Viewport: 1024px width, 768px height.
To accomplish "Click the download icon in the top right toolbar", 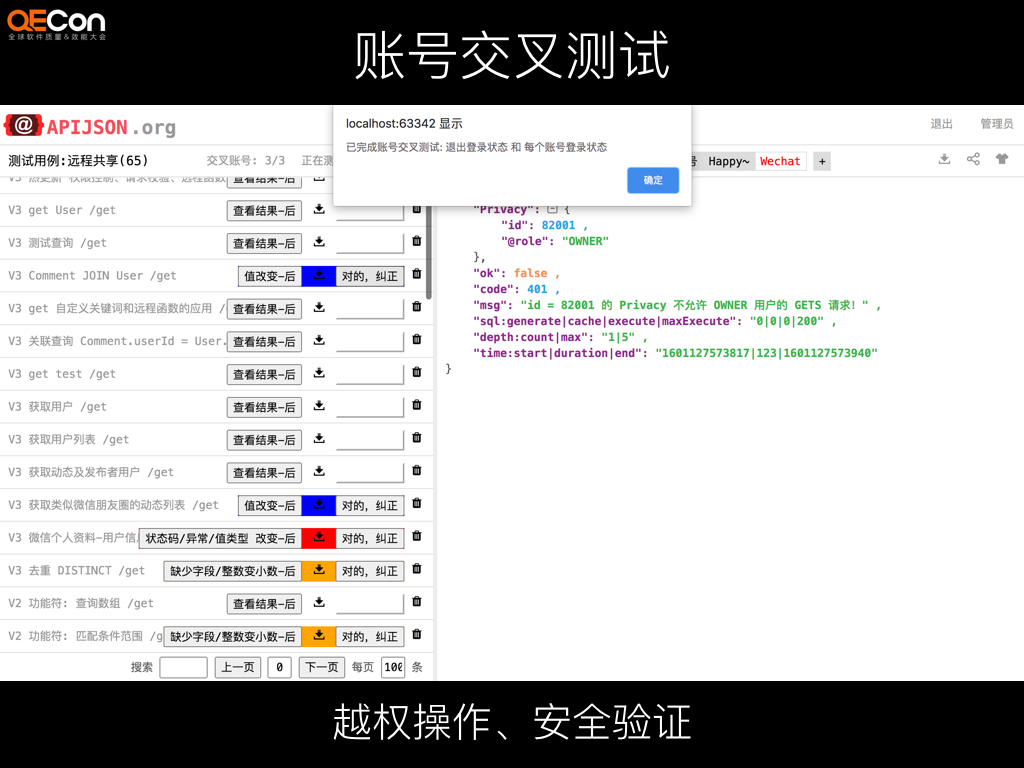I will click(x=944, y=158).
